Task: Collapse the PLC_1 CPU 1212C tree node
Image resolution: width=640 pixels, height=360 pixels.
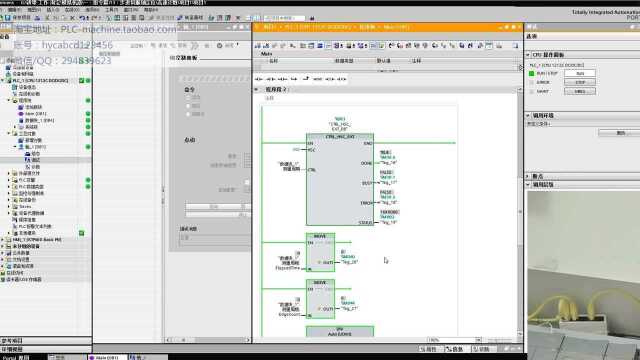Action: pos(2,80)
